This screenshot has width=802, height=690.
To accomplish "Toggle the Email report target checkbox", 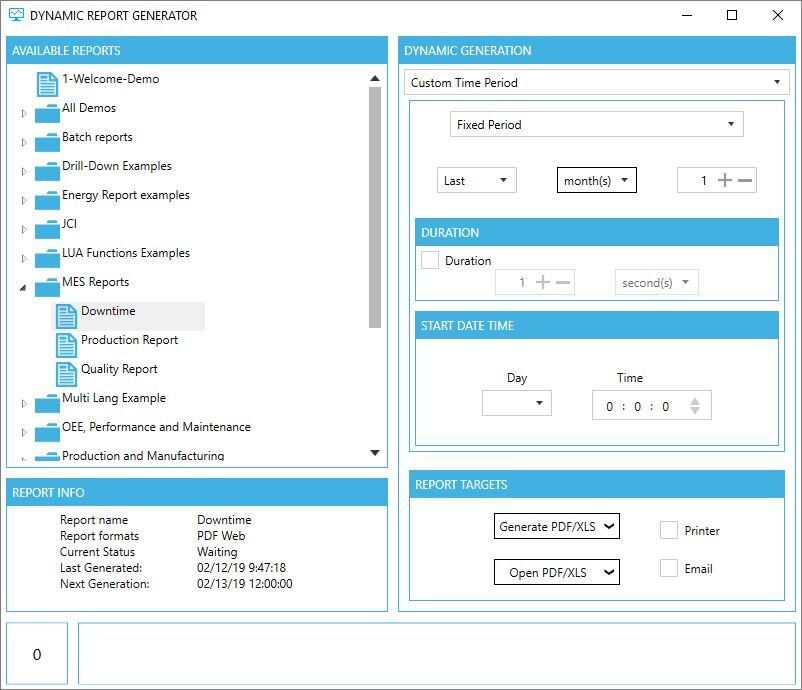I will coord(669,568).
